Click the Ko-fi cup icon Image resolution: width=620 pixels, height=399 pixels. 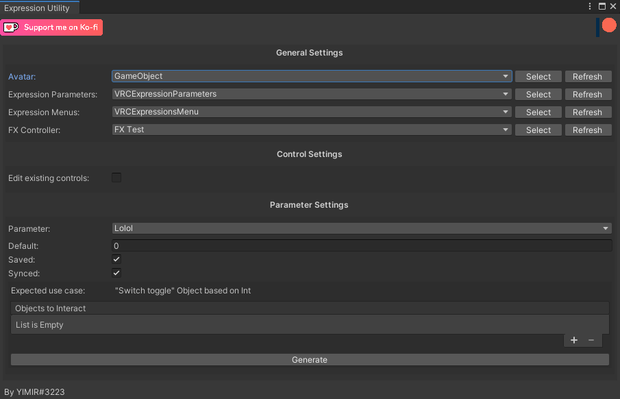[x=11, y=27]
